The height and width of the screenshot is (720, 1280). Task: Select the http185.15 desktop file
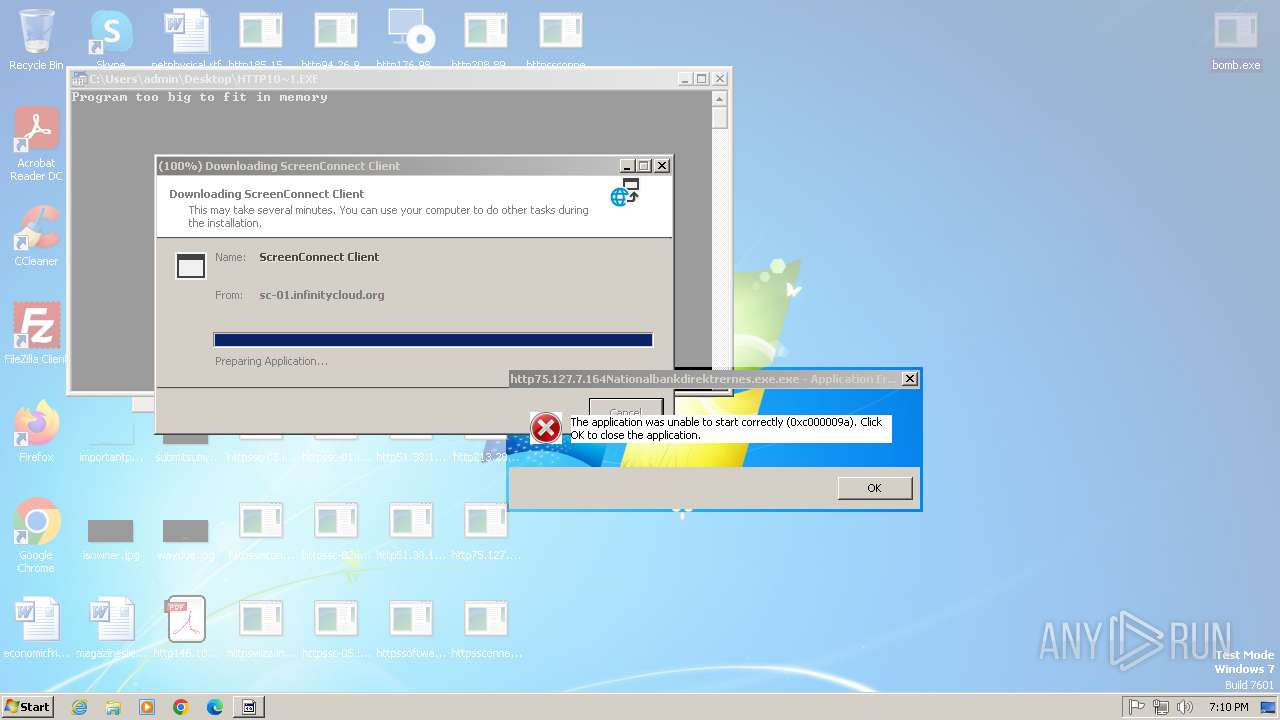point(261,39)
